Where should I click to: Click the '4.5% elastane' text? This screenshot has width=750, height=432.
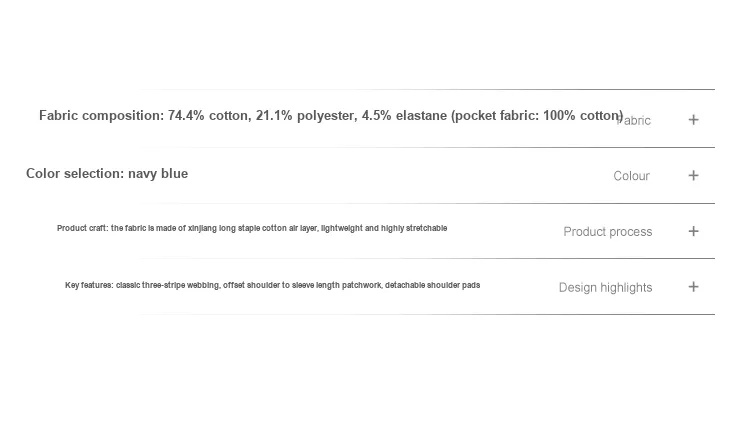point(404,116)
